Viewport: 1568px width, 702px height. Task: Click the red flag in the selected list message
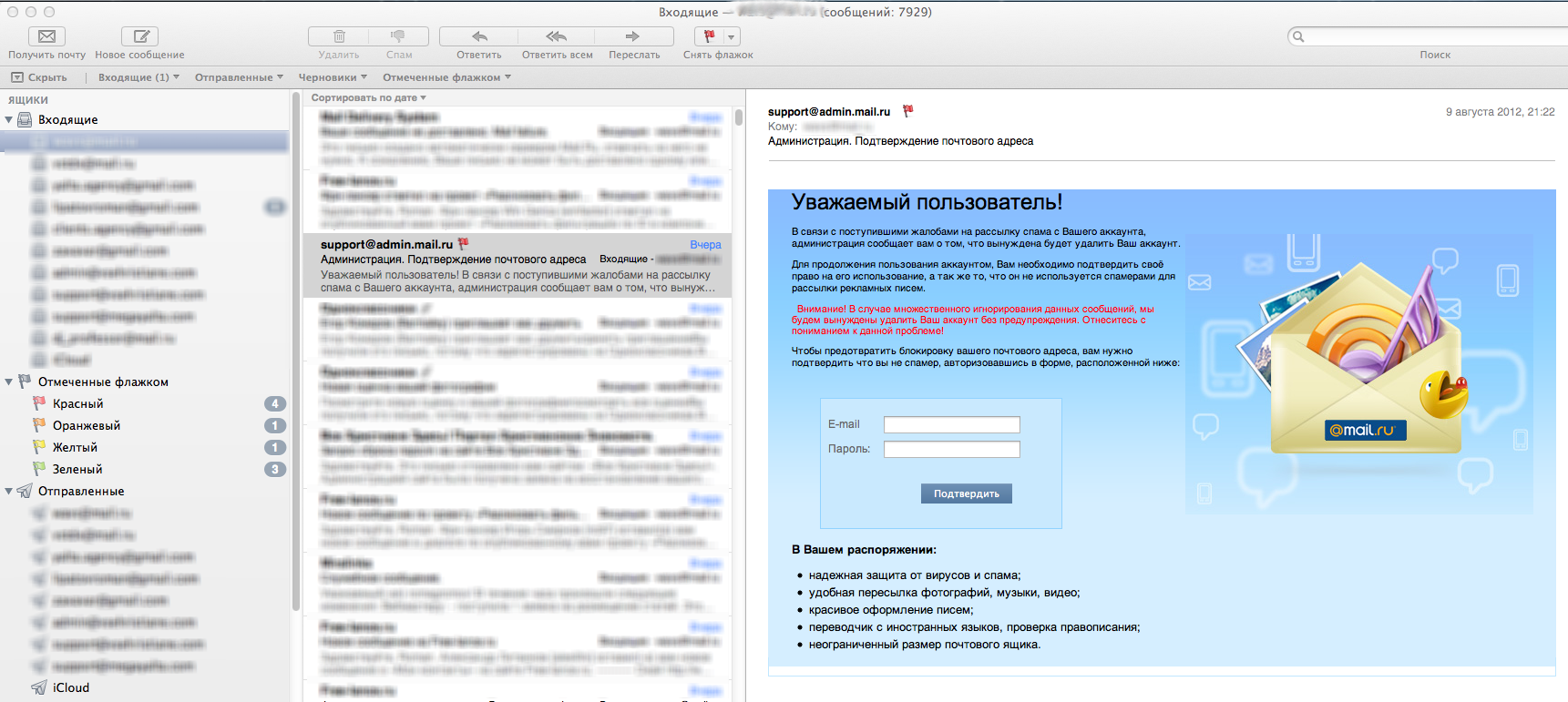[x=463, y=244]
